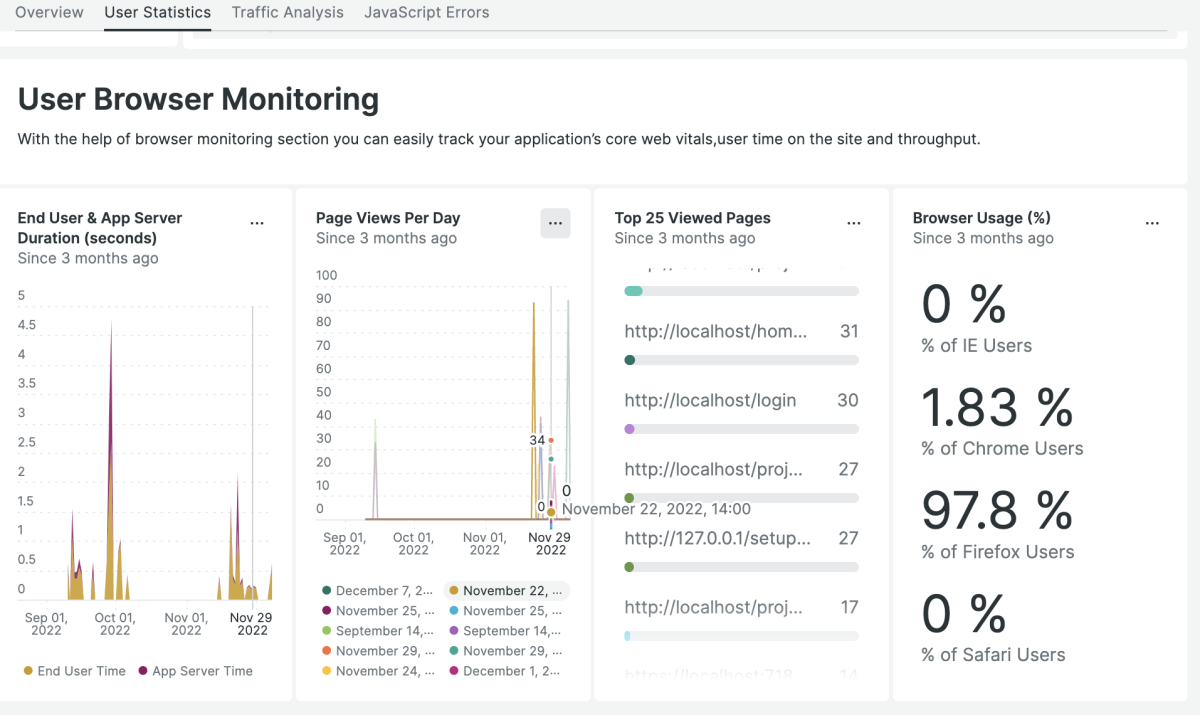The width and height of the screenshot is (1200, 715).
Task: Click the orange November 29 legend dot
Action: [x=326, y=651]
